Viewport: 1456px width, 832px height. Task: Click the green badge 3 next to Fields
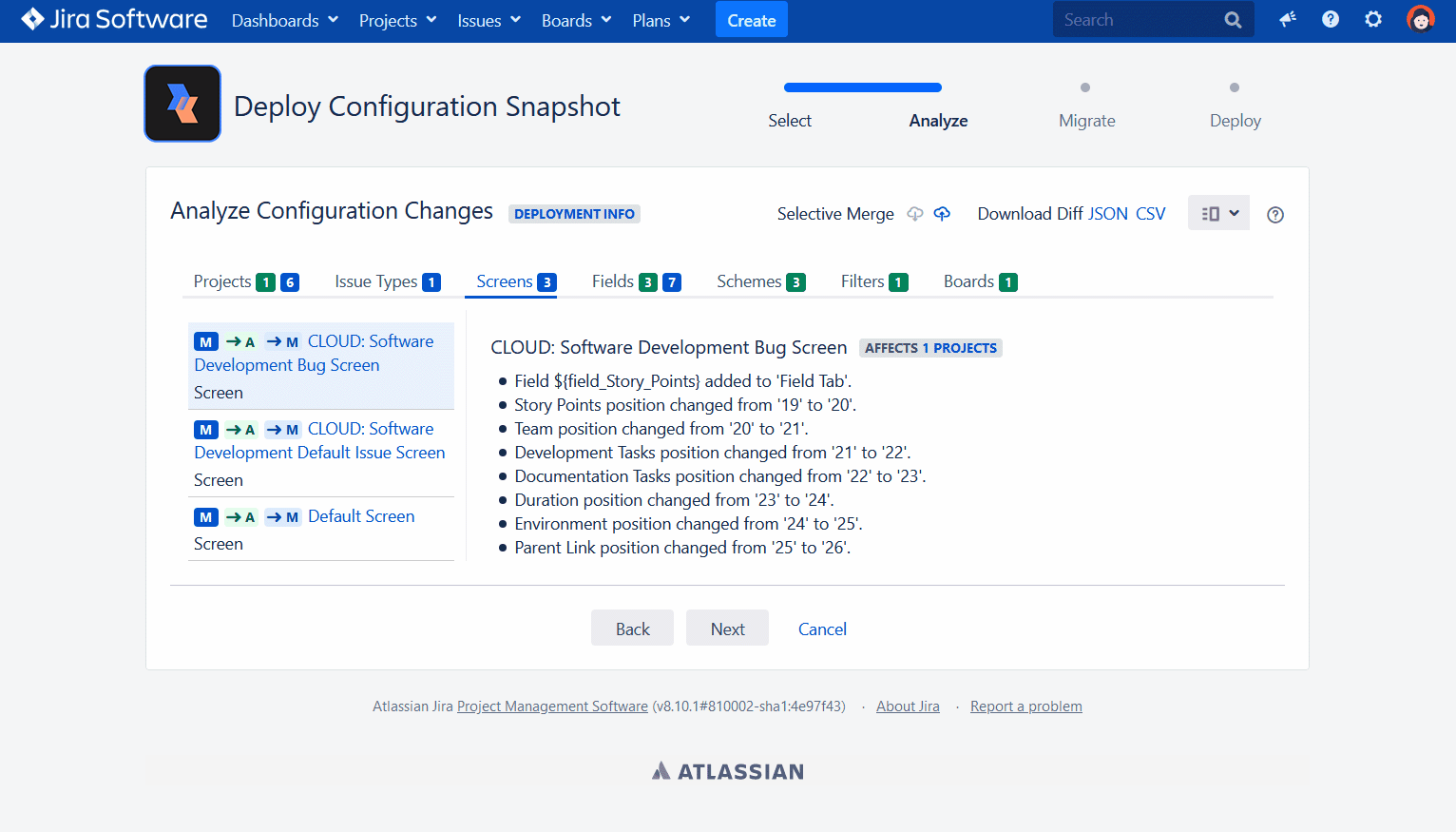pyautogui.click(x=648, y=282)
